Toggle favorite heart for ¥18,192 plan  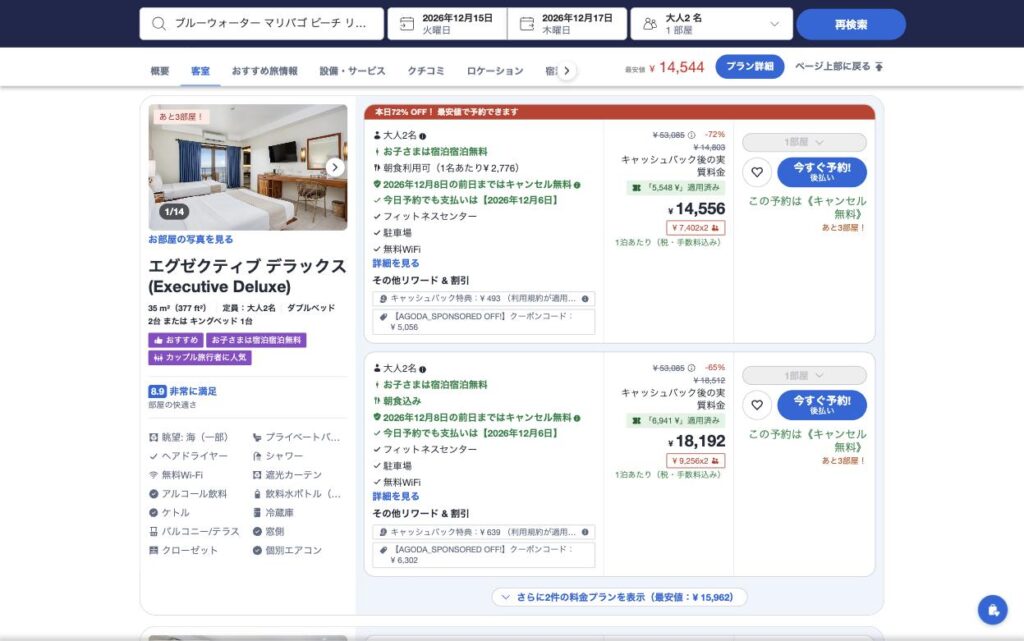tap(757, 405)
